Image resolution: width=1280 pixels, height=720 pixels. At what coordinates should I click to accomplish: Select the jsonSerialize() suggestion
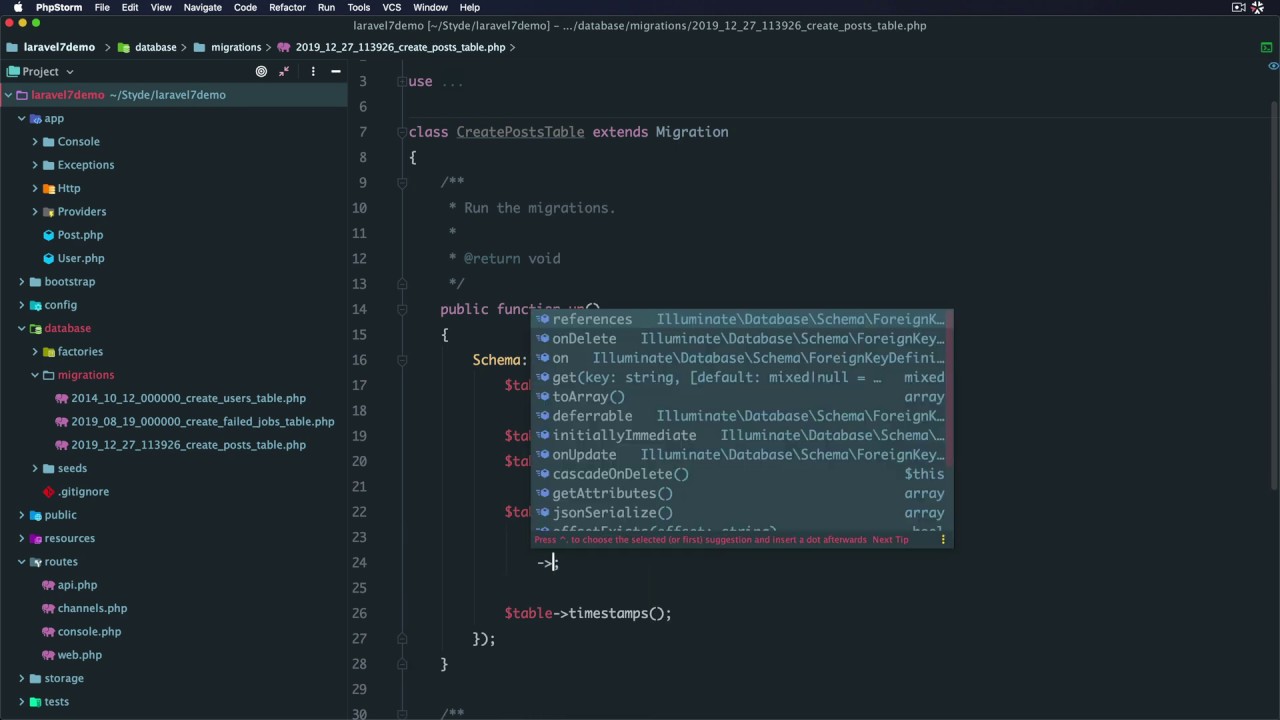(x=741, y=512)
